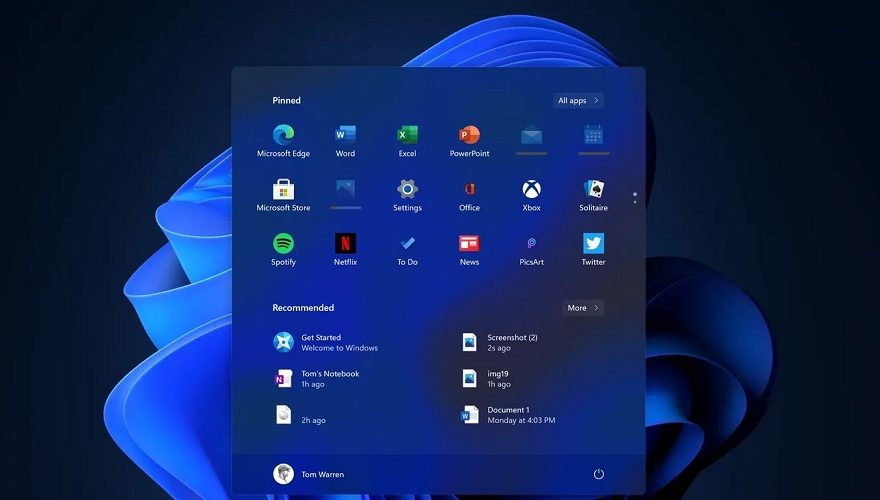Image resolution: width=880 pixels, height=500 pixels.
Task: Open Get Started welcome item
Action: tap(325, 342)
